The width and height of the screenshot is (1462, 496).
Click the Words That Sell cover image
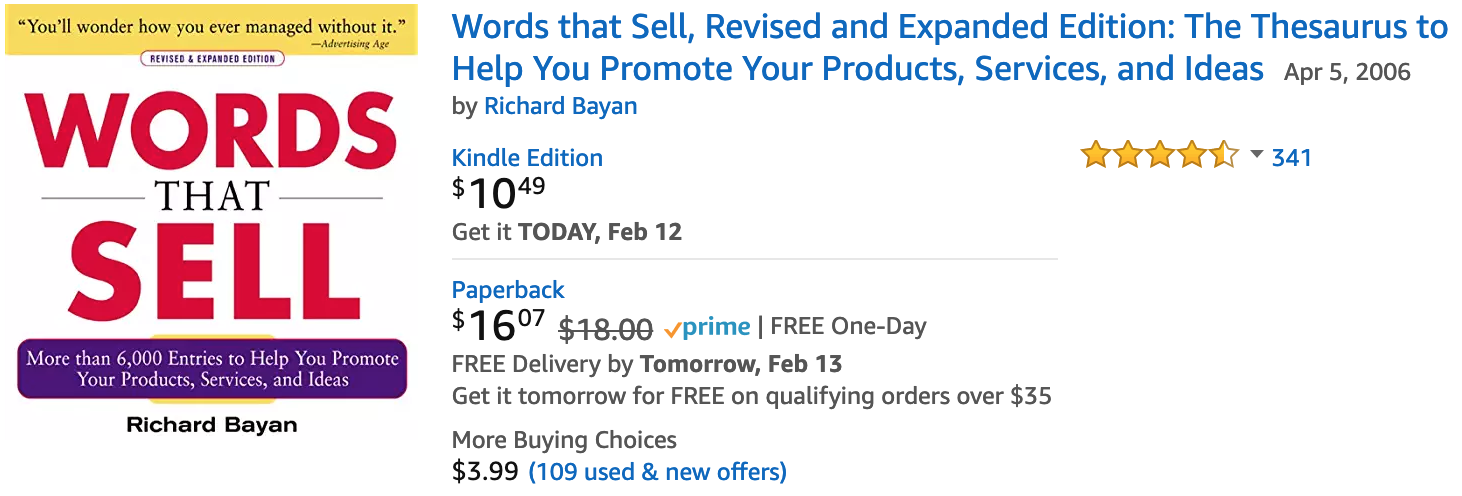tap(212, 224)
